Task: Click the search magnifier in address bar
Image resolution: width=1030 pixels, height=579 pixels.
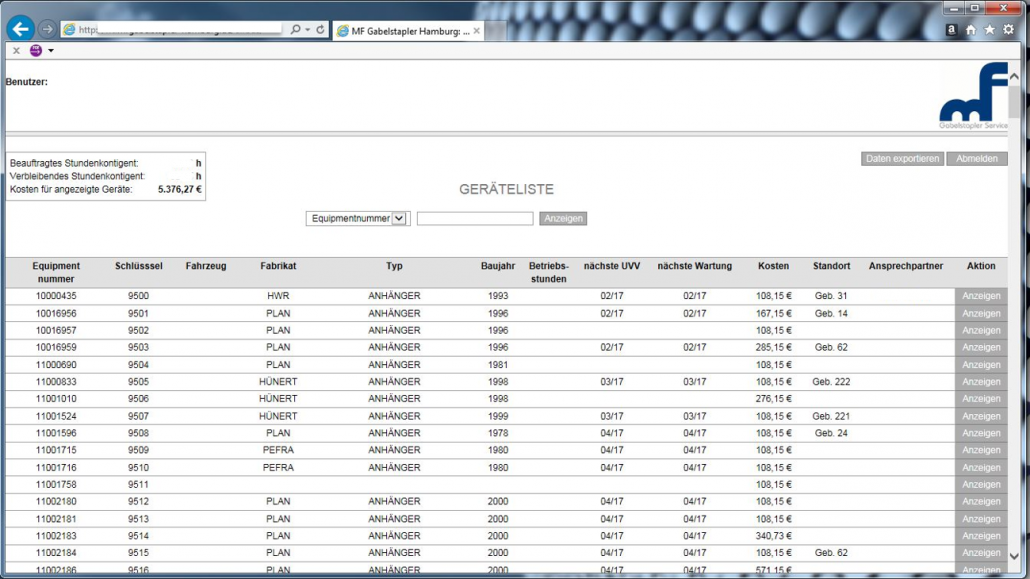Action: tap(296, 30)
